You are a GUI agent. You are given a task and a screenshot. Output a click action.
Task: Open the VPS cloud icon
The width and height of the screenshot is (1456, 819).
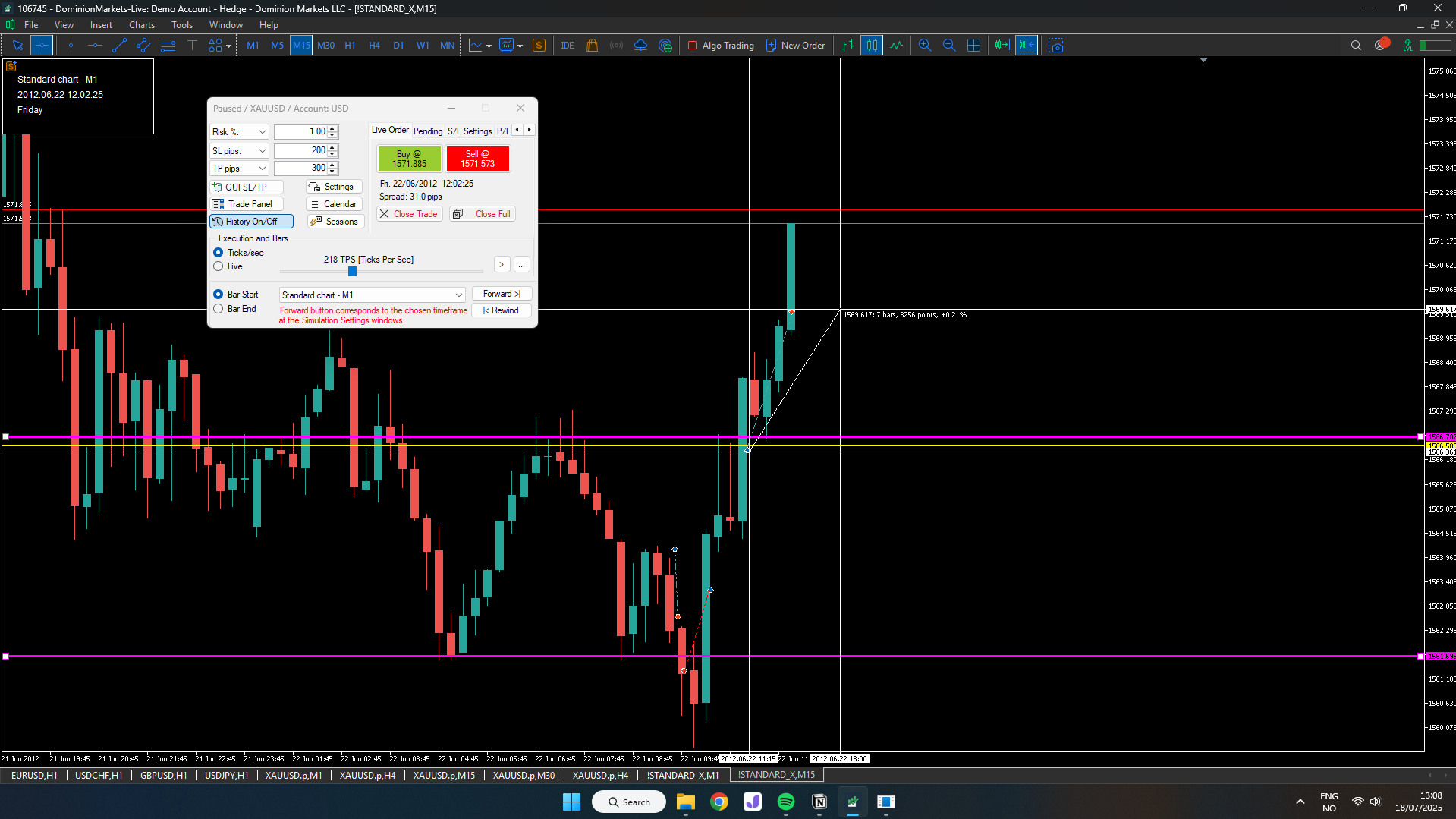[x=640, y=46]
